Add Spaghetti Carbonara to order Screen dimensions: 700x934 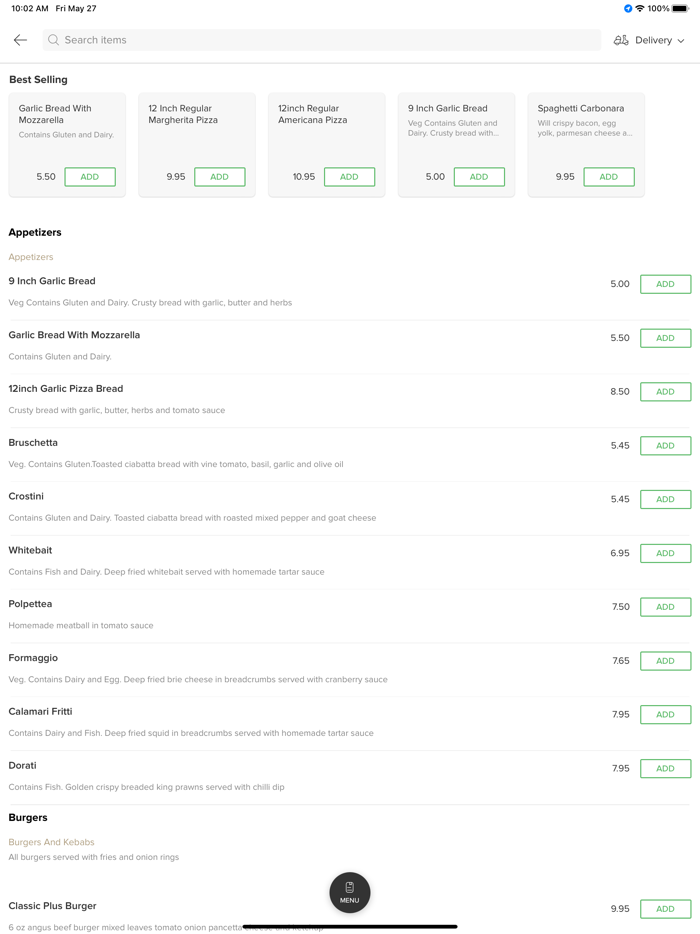608,177
